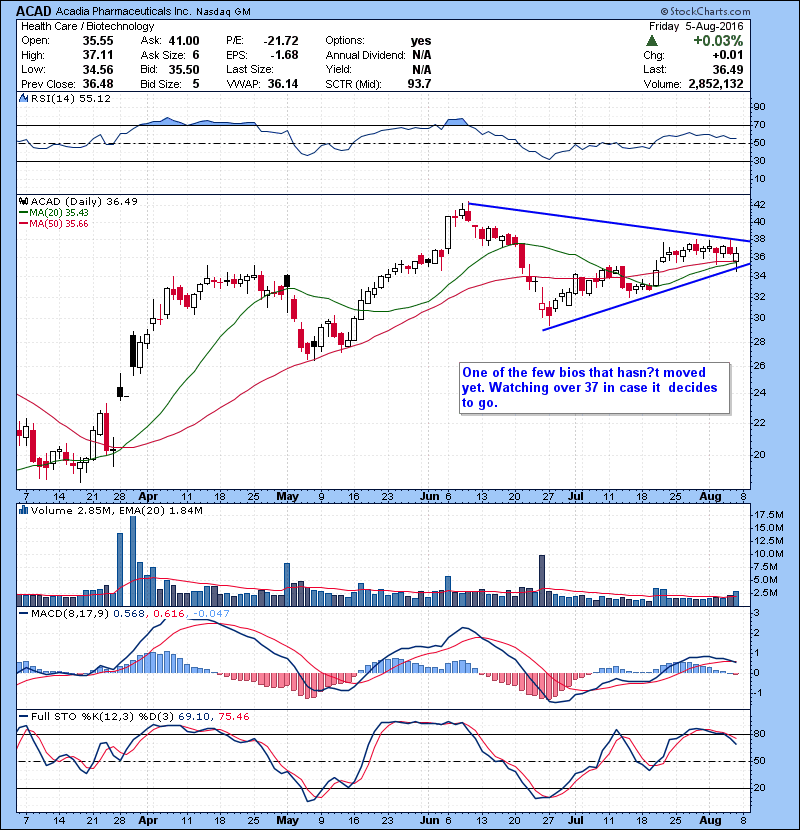Select the Volume figure 2,852,132
Screen dimensions: 800x830
716,84
